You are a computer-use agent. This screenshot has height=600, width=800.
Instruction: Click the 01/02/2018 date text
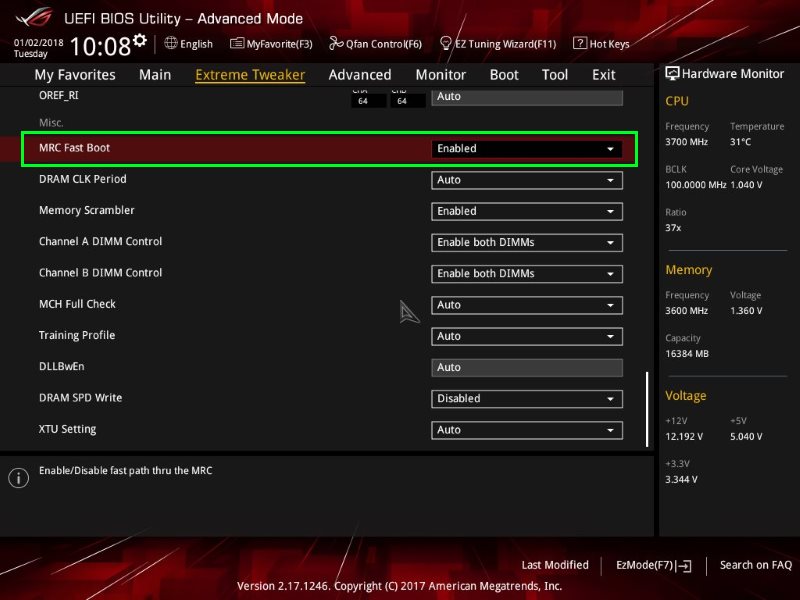click(38, 42)
